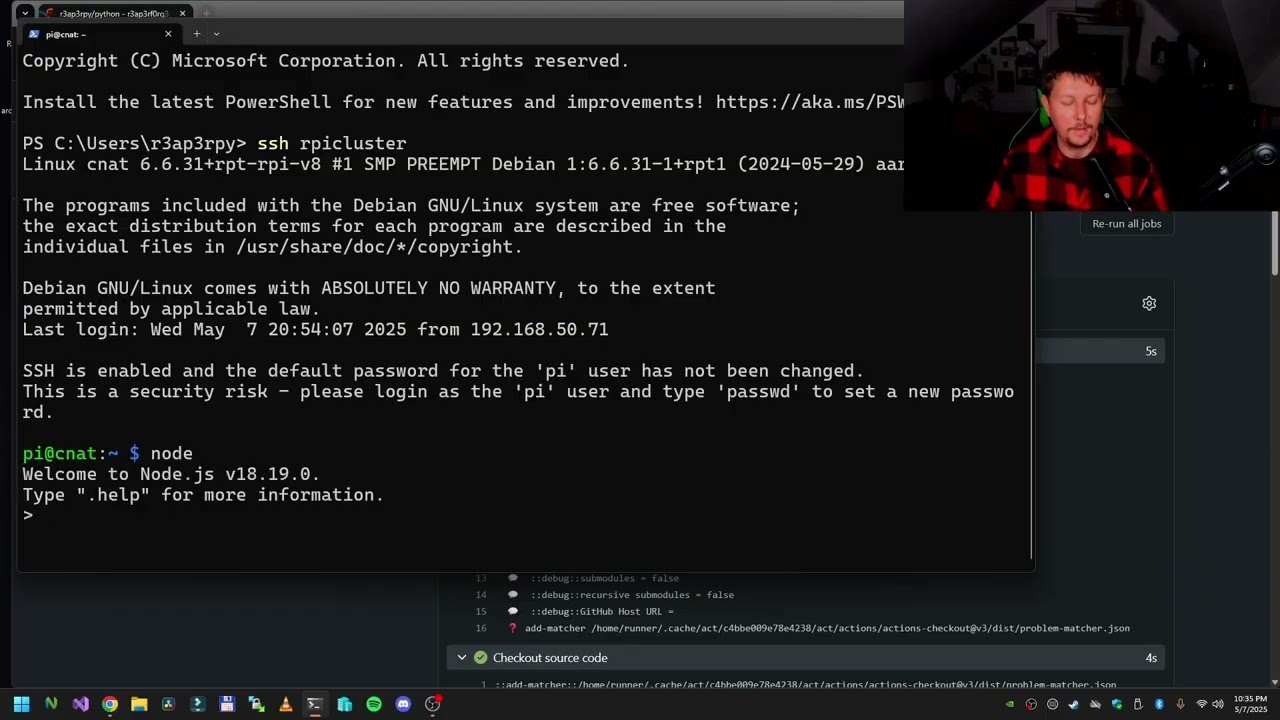Add a new terminal tab with plus
The height and width of the screenshot is (720, 1280).
pyautogui.click(x=196, y=34)
